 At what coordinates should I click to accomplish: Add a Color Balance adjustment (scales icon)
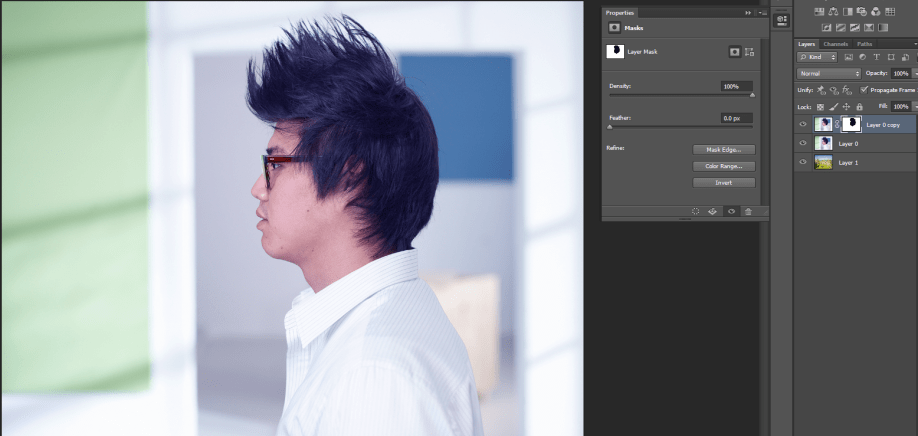pyautogui.click(x=833, y=11)
